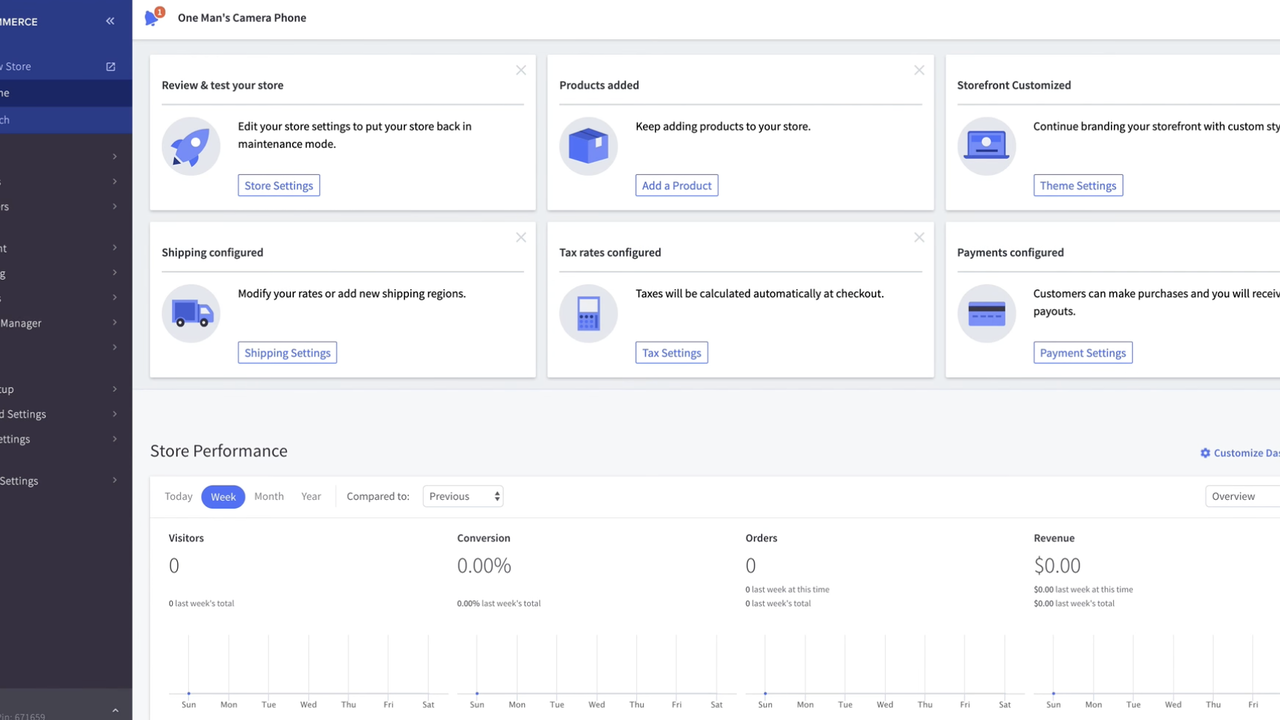Click the gear icon beside Customize Dashboard
1280x720 pixels.
point(1205,453)
